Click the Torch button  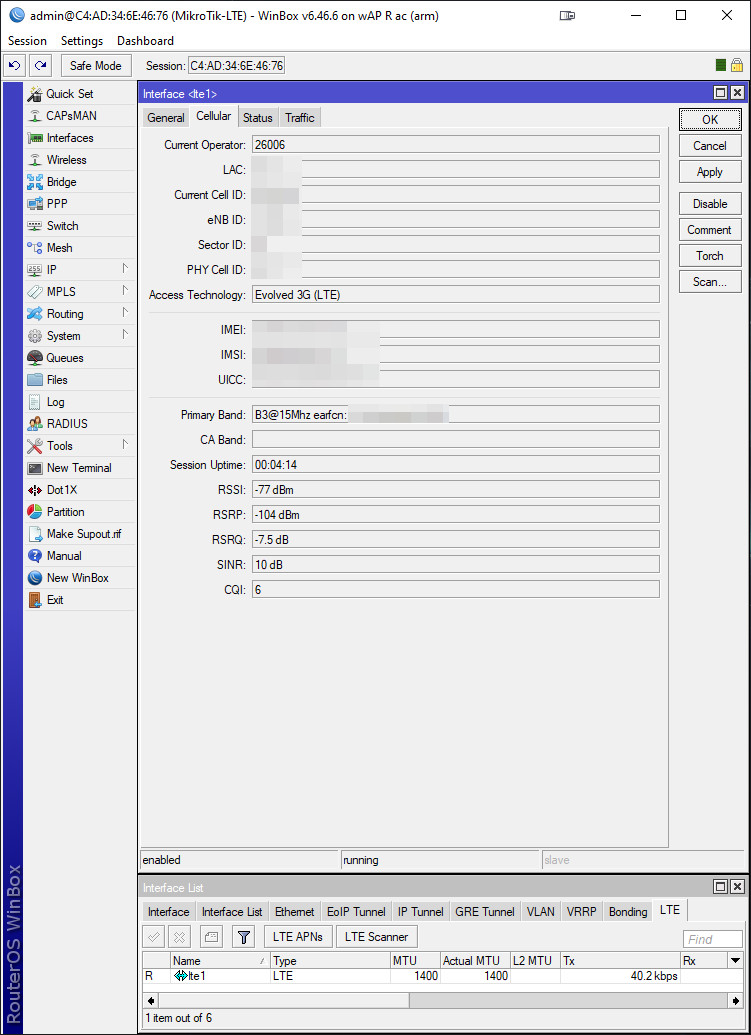[x=710, y=255]
